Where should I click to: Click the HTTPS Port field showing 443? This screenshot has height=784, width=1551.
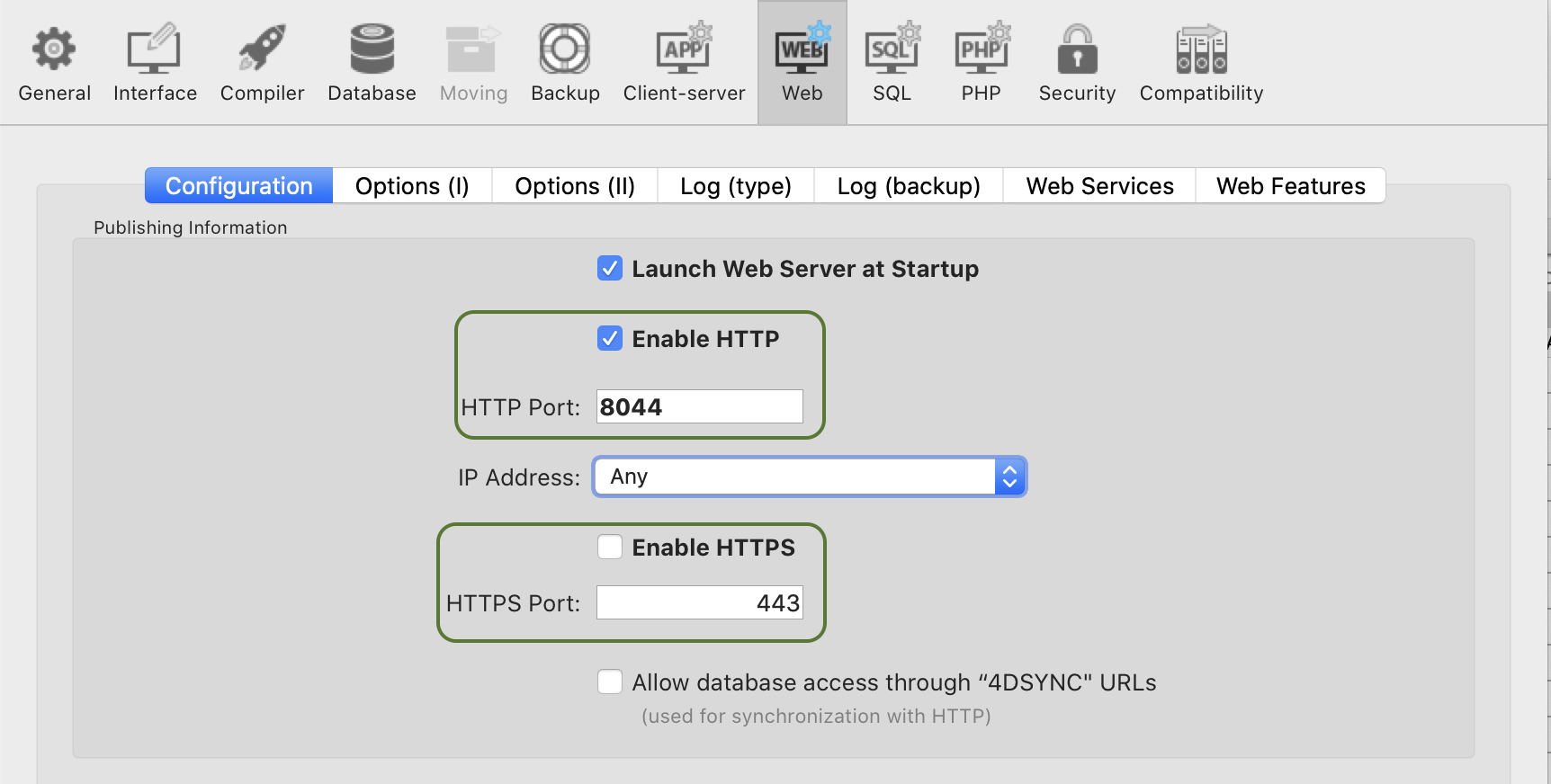click(x=700, y=602)
